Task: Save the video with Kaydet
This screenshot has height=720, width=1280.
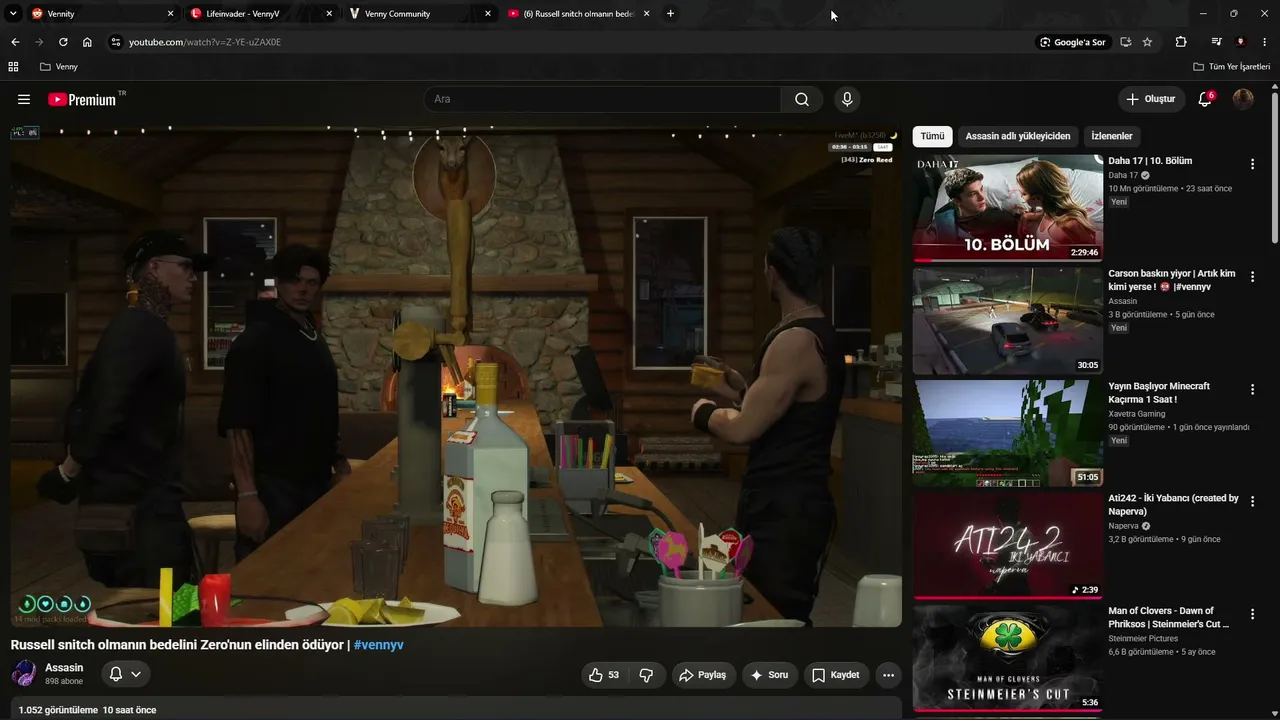Action: point(836,675)
